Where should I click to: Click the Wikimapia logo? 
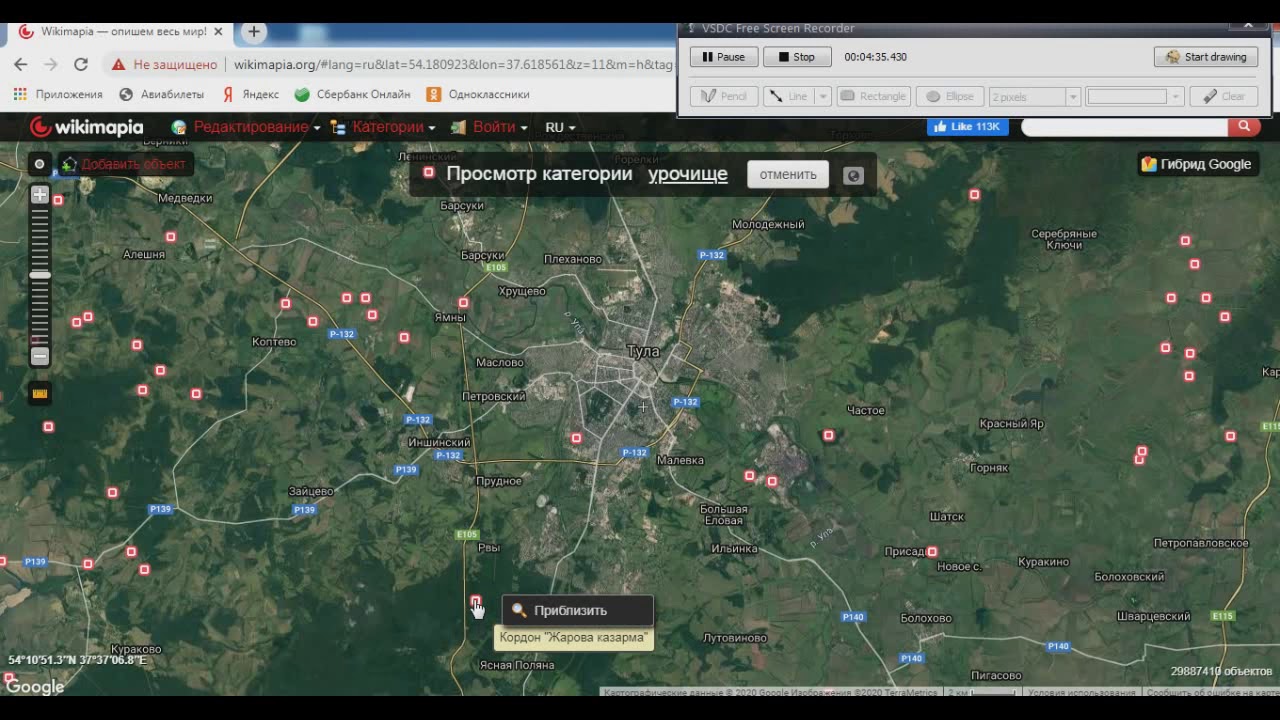click(86, 127)
